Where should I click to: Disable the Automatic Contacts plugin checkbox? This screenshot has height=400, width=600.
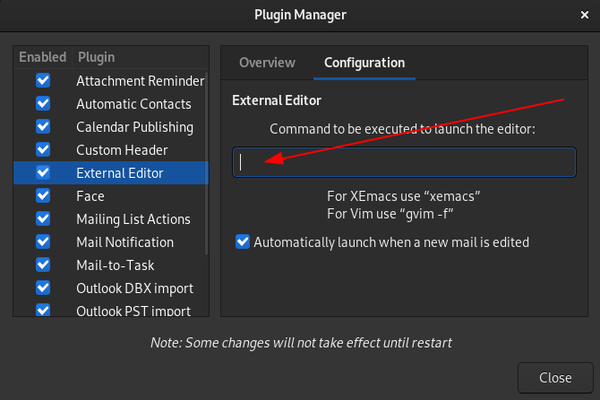43,103
